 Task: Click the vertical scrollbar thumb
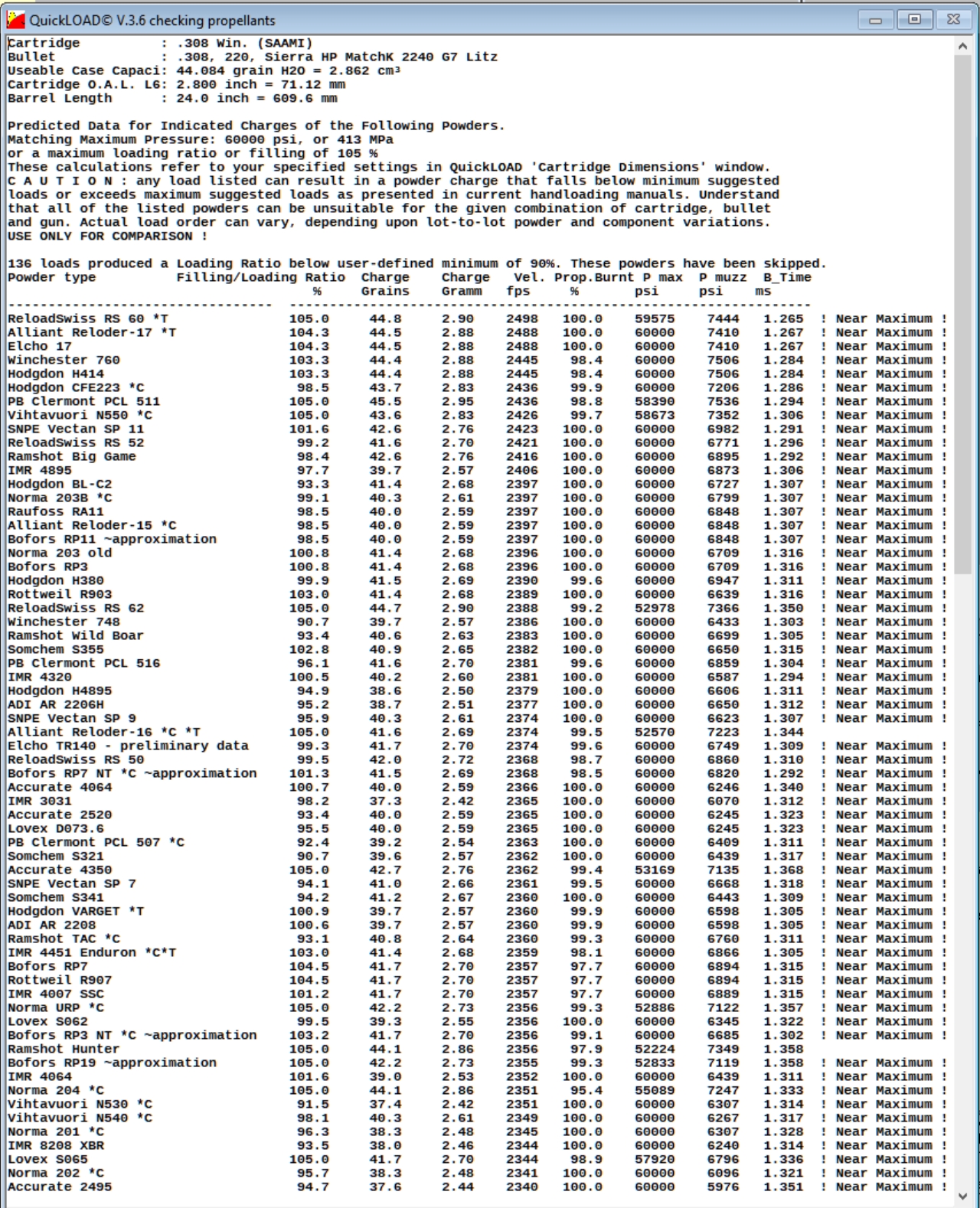(x=962, y=314)
